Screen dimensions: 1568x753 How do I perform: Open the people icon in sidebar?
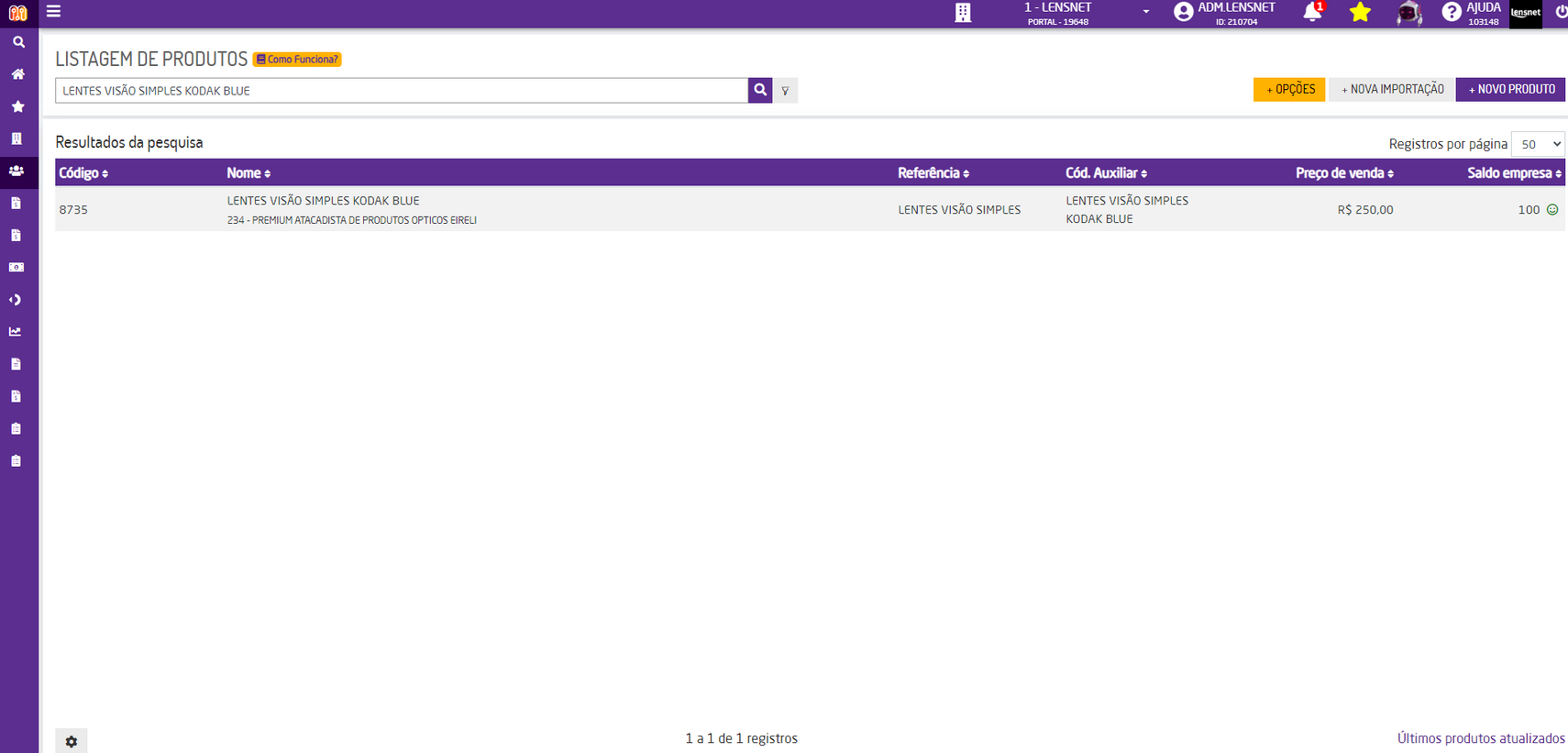point(17,171)
